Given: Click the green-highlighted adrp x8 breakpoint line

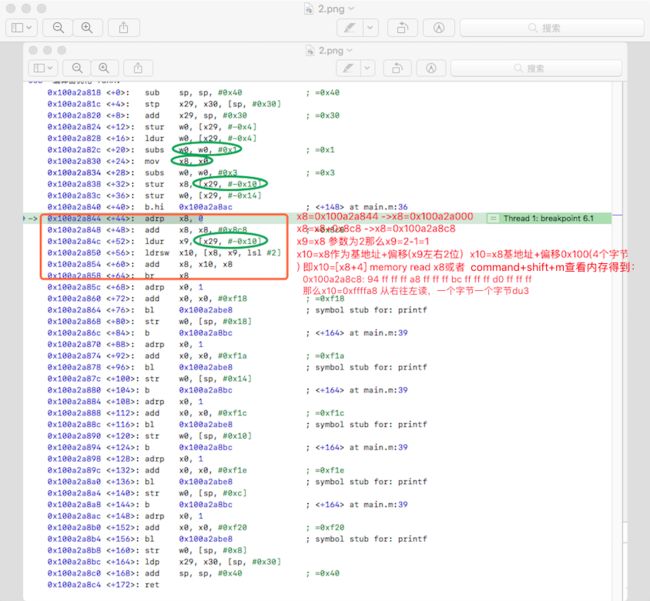Looking at the screenshot, I should tap(317, 218).
